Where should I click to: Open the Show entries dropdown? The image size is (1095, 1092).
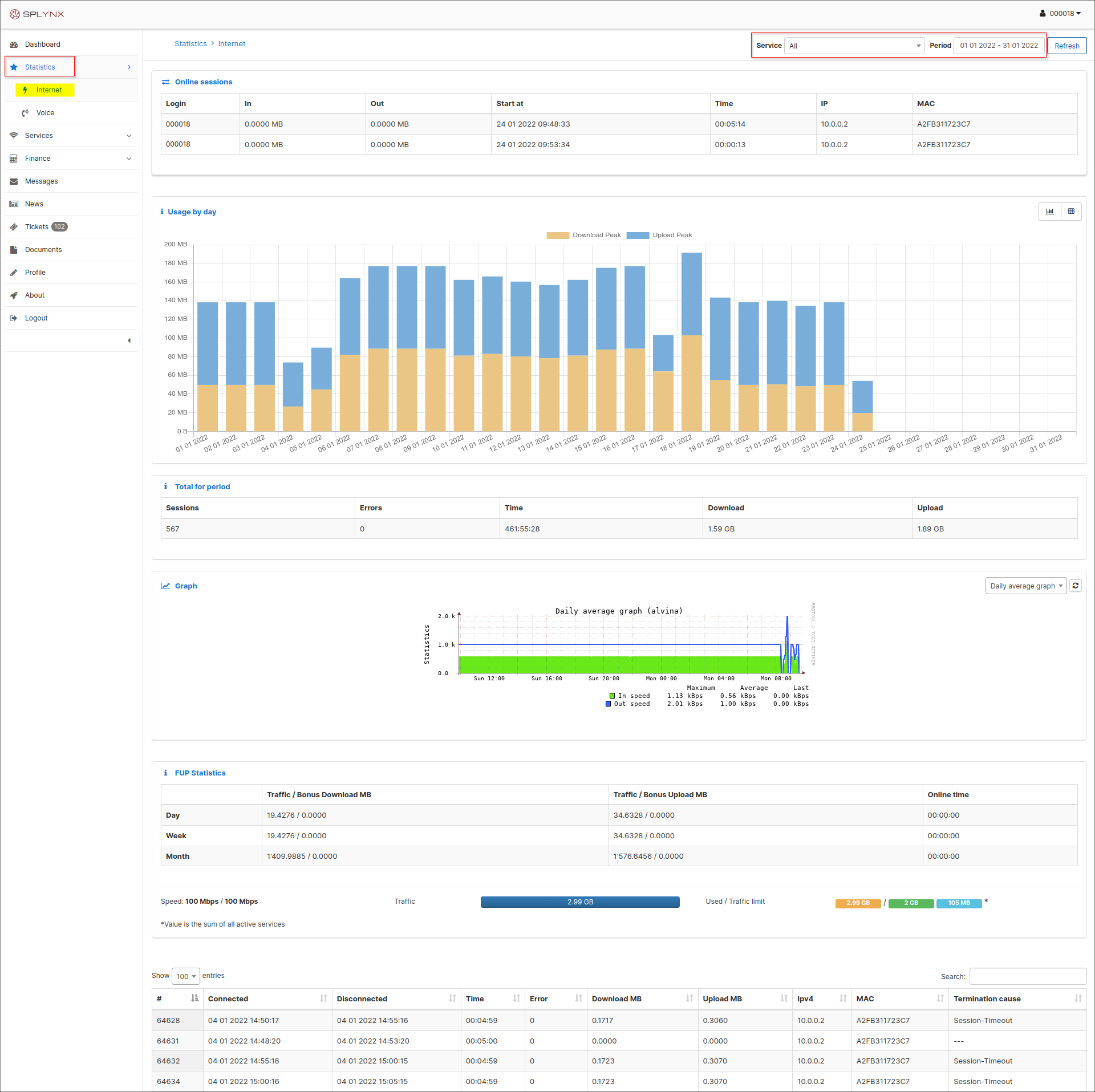185,976
